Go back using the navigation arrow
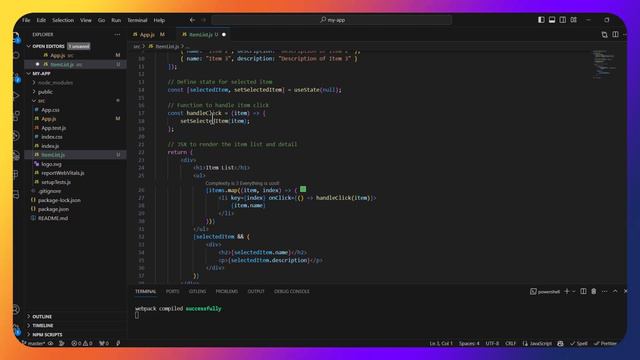Screen dimensions: 640x360 pyautogui.click(x=192, y=20)
